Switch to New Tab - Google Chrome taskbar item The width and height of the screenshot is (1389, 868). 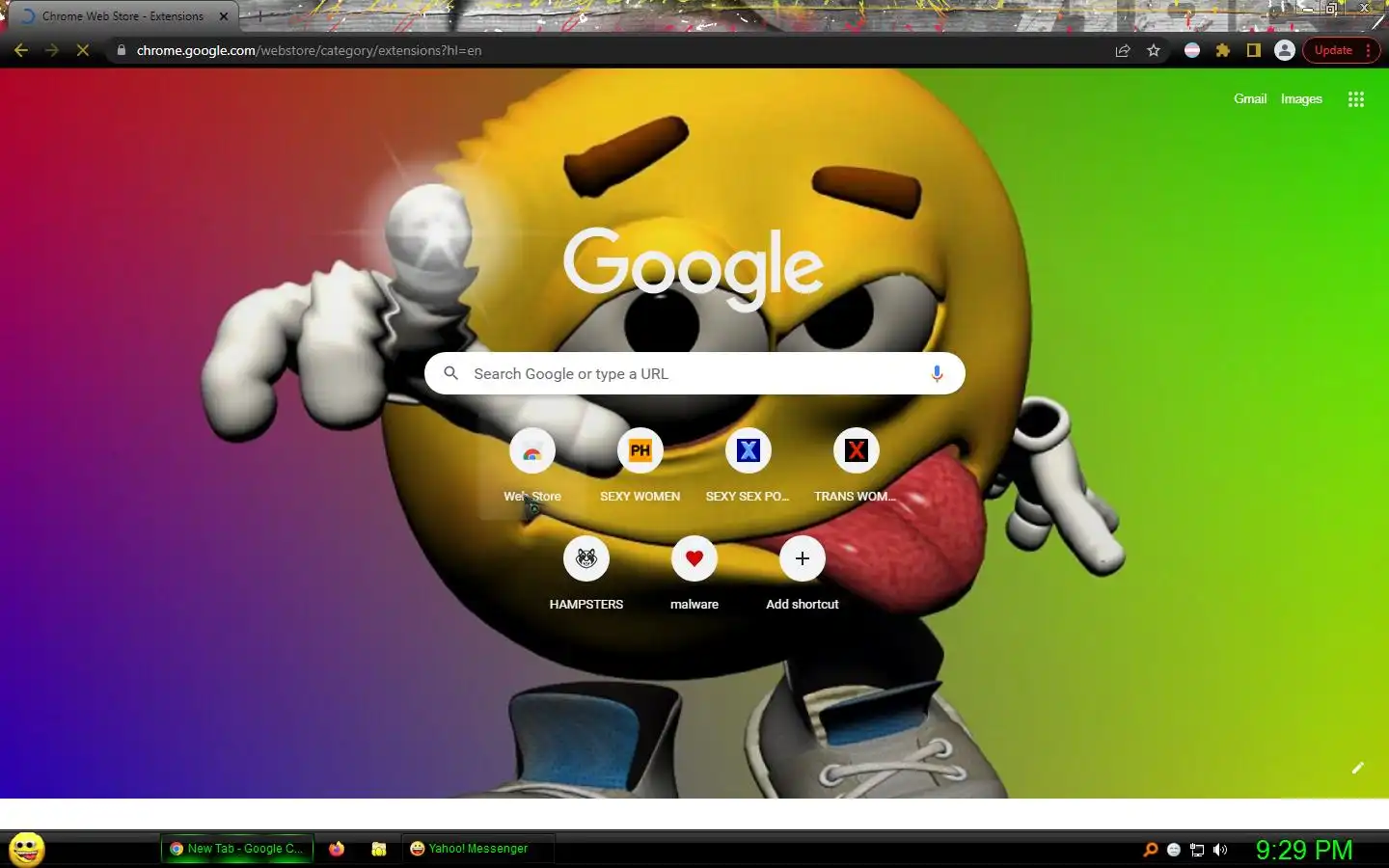[x=237, y=849]
